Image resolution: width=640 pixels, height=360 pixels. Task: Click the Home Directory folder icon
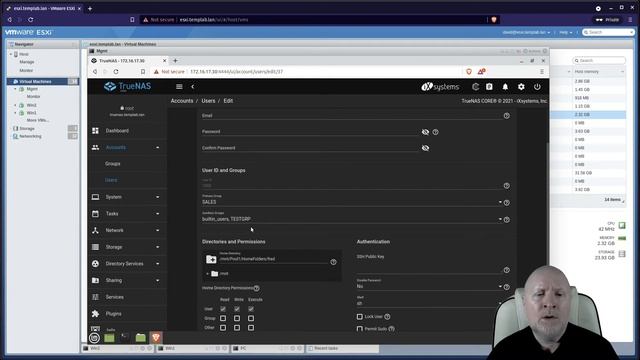(211, 259)
